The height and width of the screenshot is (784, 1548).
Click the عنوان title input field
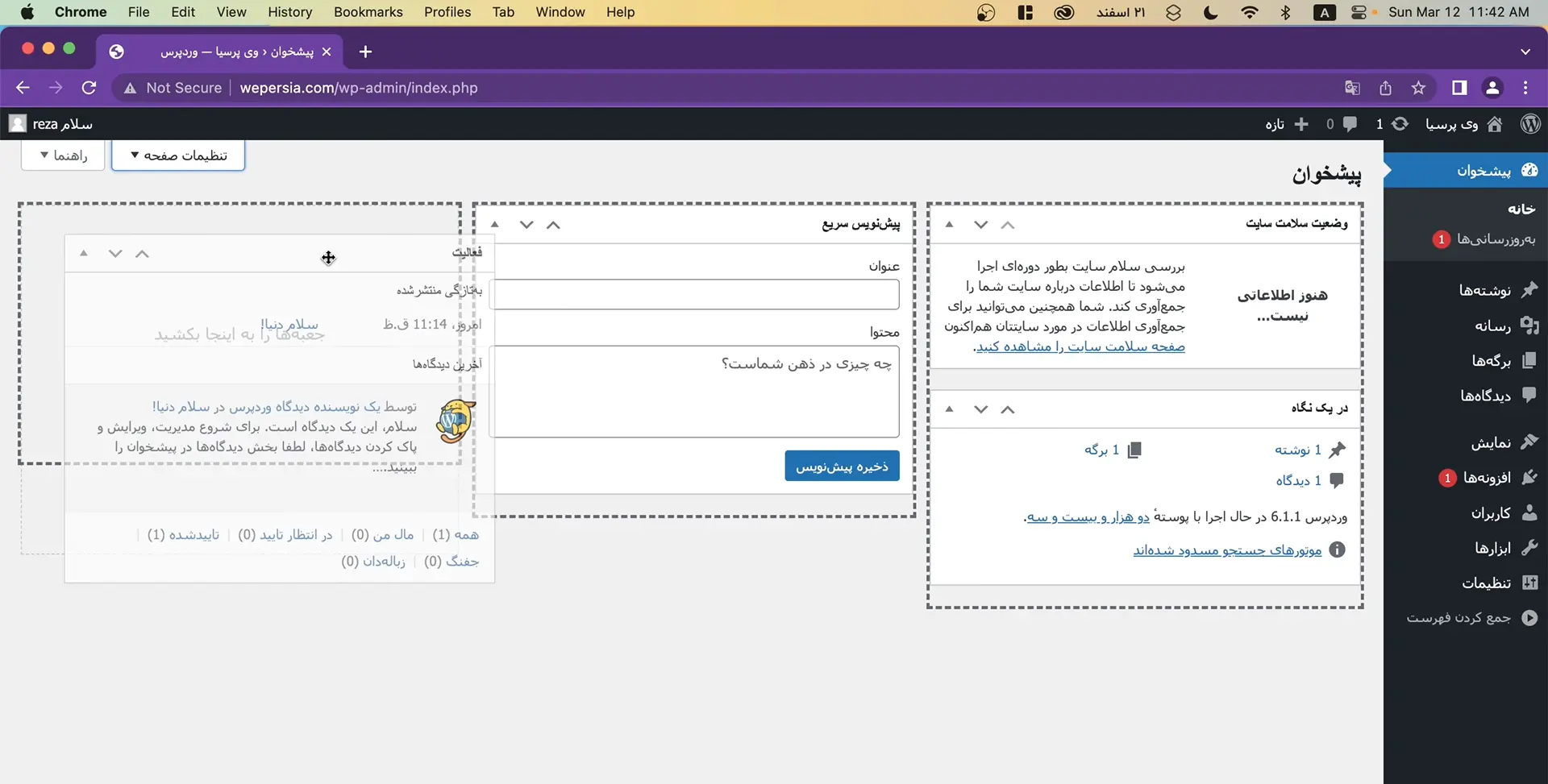(694, 294)
